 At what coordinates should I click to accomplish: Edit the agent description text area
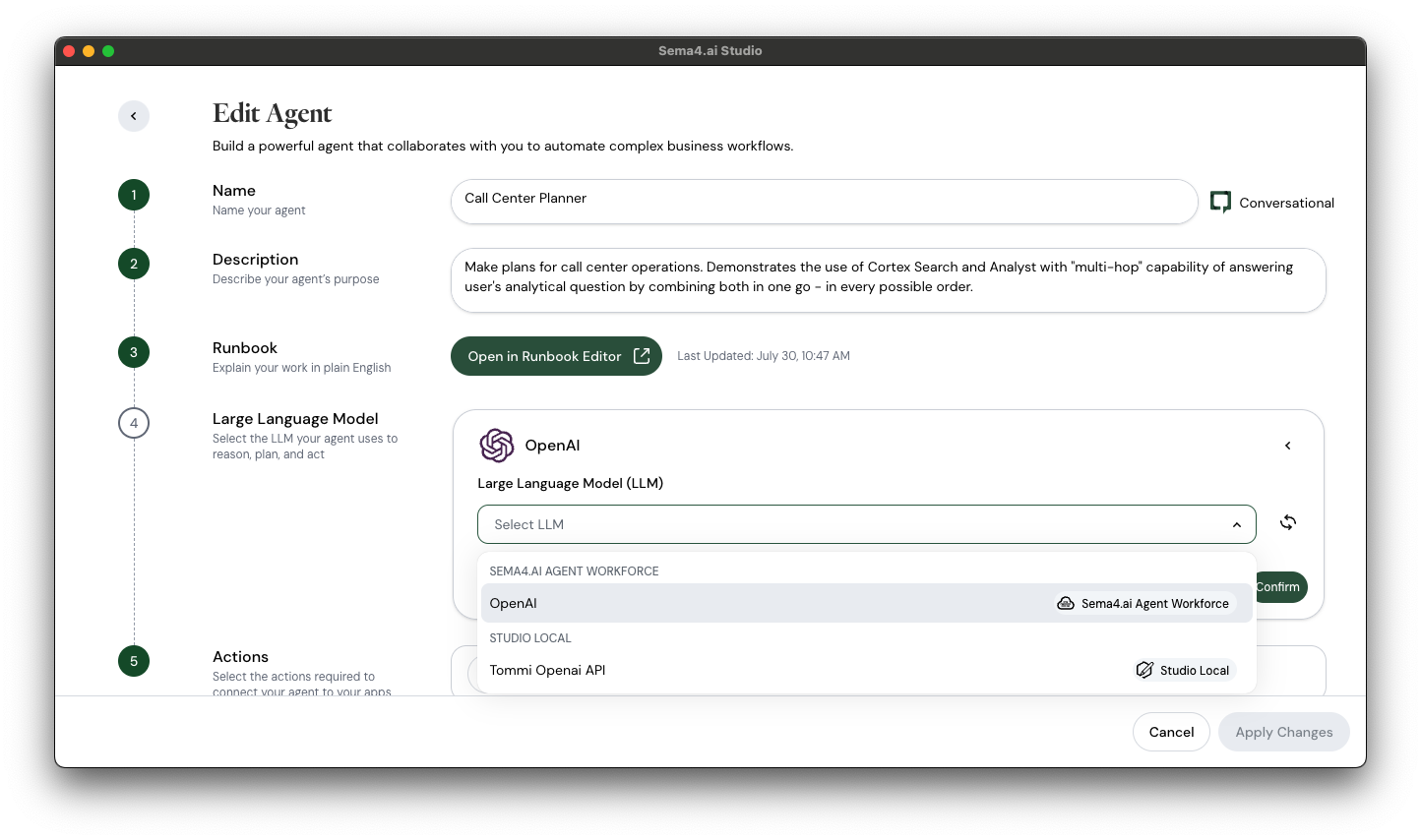point(889,280)
